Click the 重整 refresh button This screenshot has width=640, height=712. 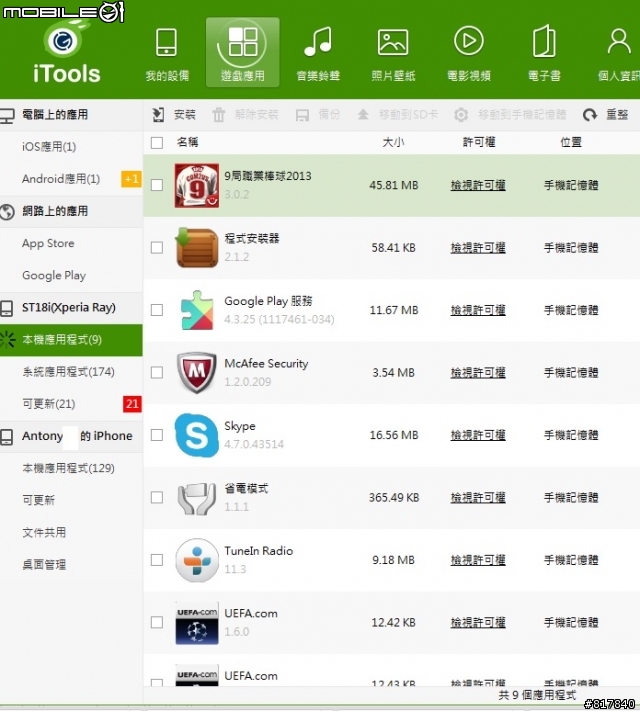606,114
